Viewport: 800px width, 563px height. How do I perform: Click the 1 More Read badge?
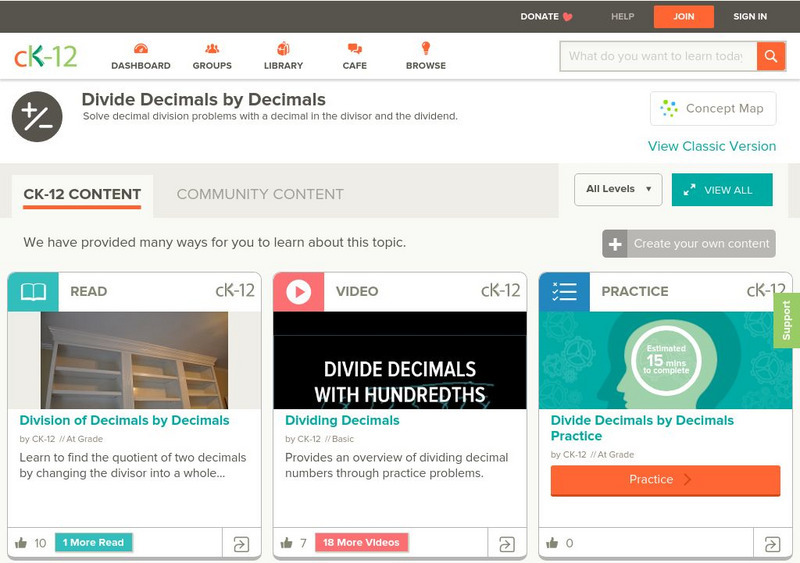point(93,543)
